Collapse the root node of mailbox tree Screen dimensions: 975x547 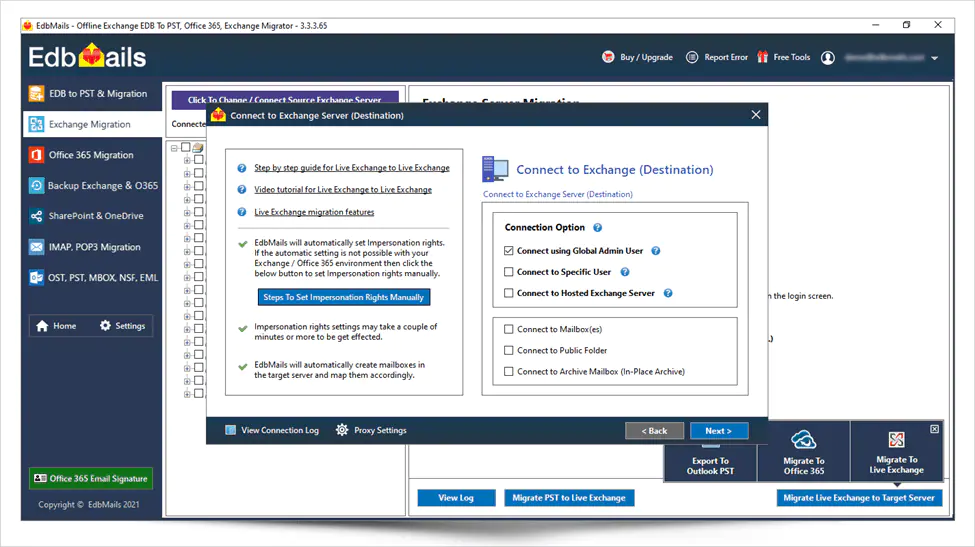click(175, 148)
